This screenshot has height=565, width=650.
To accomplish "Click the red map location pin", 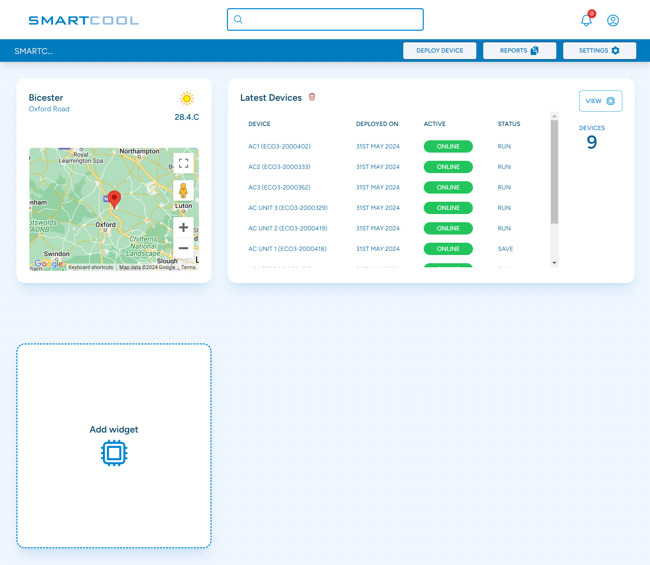I will pyautogui.click(x=114, y=199).
